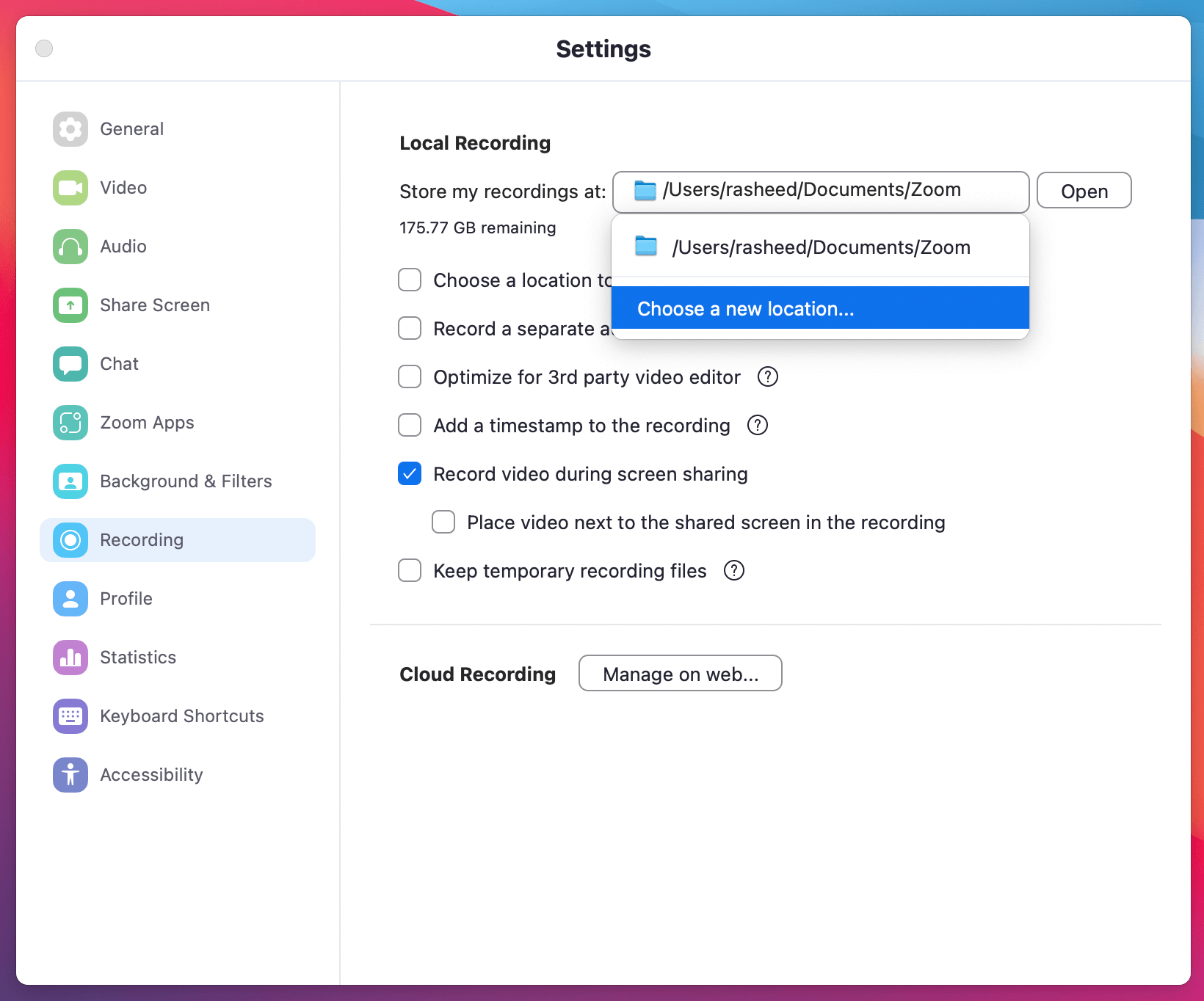Open Accessibility settings

tap(151, 774)
